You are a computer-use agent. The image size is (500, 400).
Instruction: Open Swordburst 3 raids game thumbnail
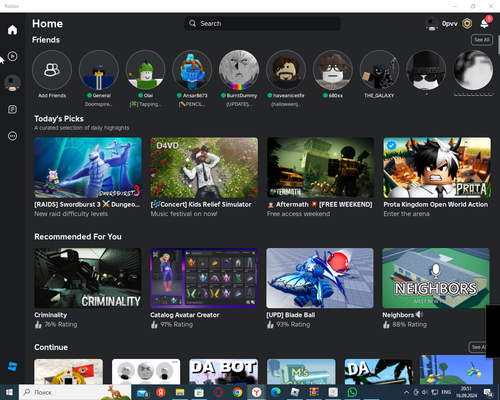pyautogui.click(x=88, y=168)
